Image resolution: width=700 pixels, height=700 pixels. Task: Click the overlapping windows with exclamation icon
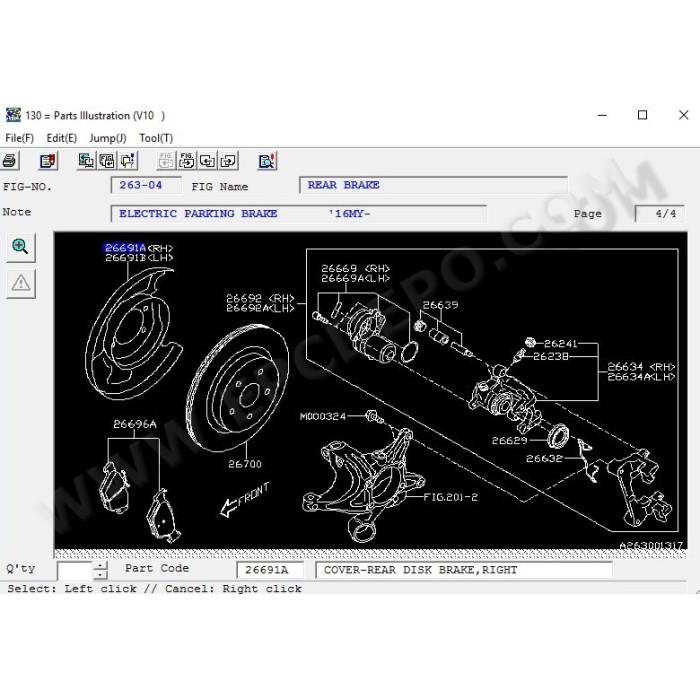point(128,161)
